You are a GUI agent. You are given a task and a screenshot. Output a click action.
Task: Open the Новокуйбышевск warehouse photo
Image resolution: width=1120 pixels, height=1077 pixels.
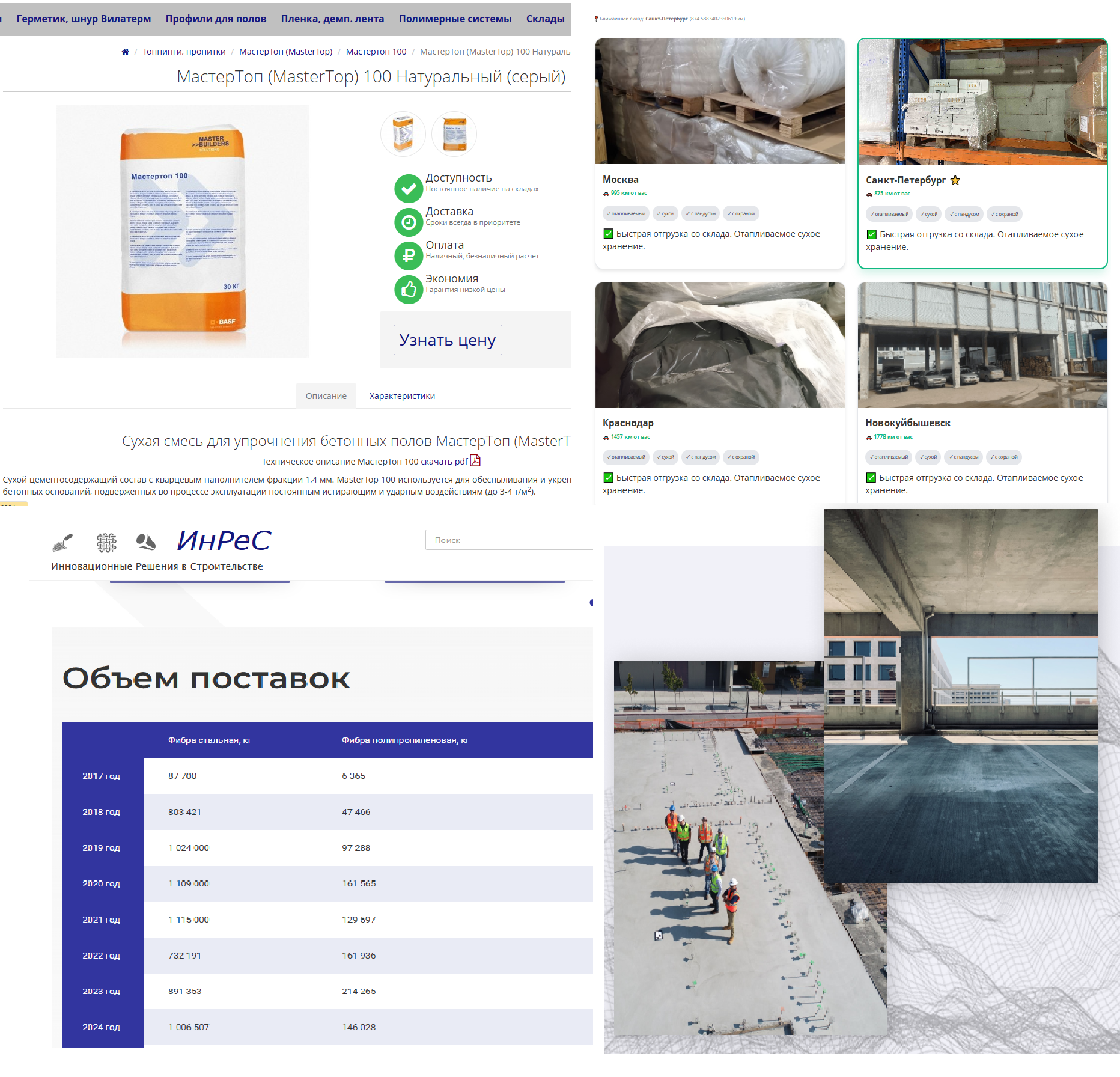(x=982, y=346)
